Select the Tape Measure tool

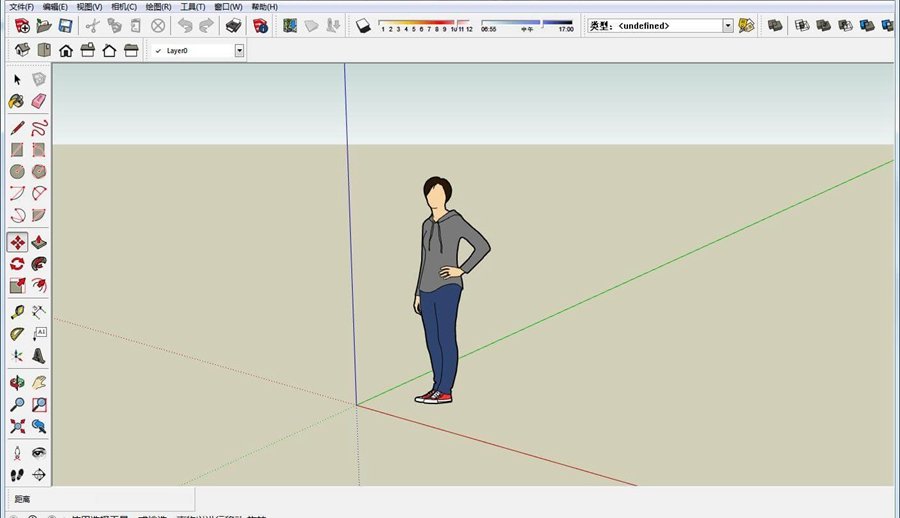(x=17, y=312)
